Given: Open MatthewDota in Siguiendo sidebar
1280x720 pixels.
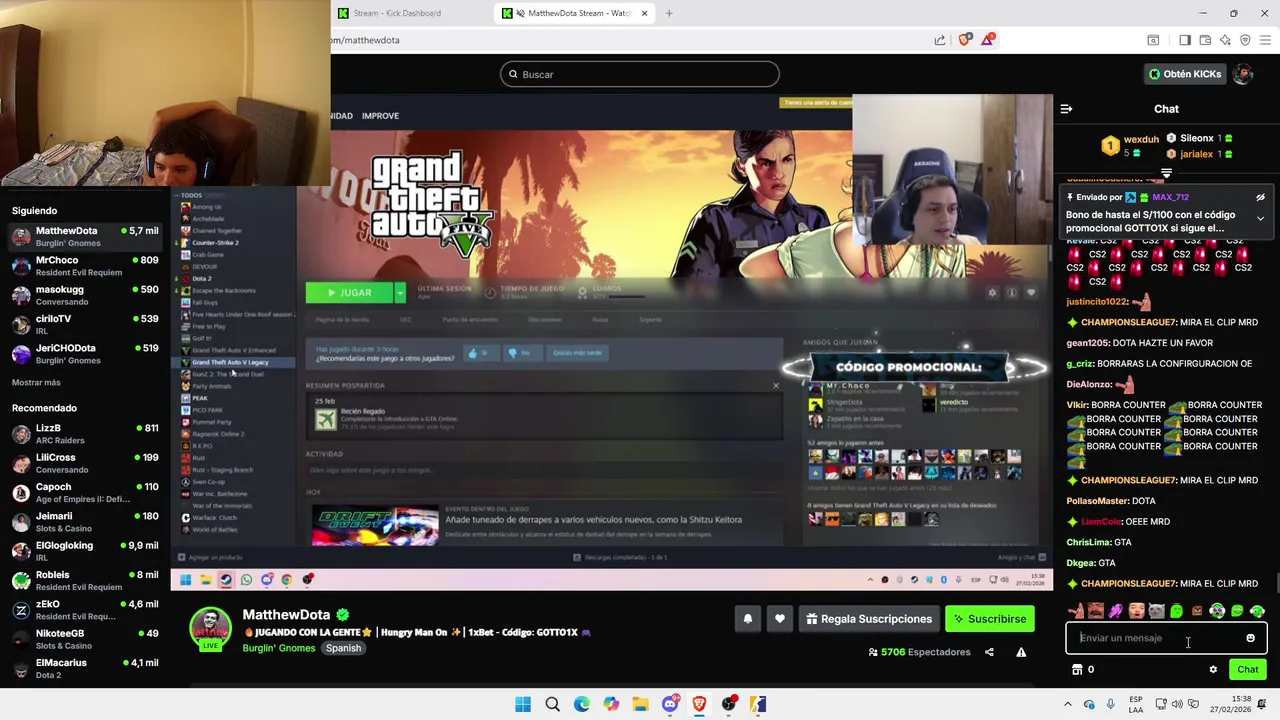Looking at the screenshot, I should point(84,237).
